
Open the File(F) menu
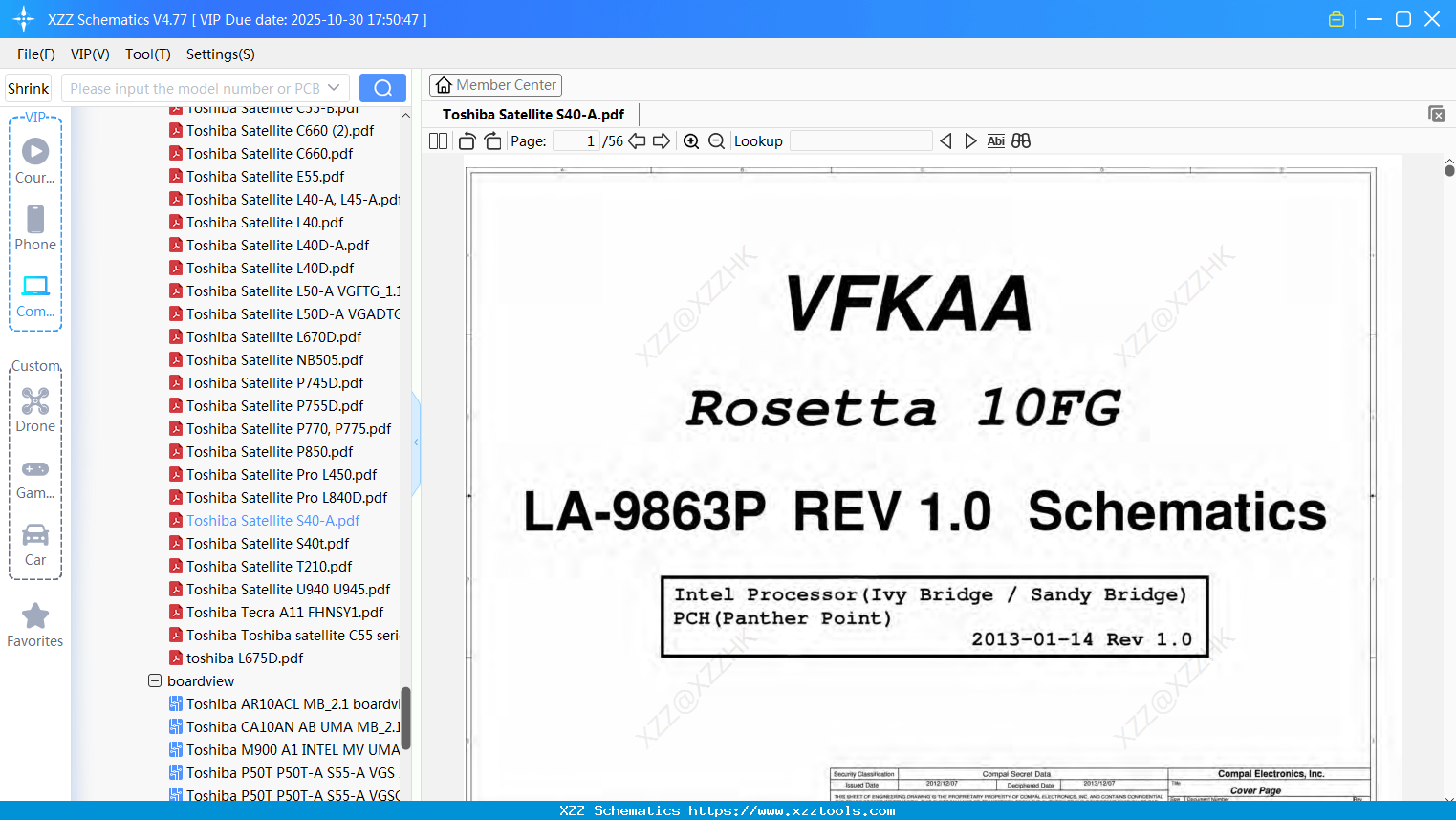[36, 54]
